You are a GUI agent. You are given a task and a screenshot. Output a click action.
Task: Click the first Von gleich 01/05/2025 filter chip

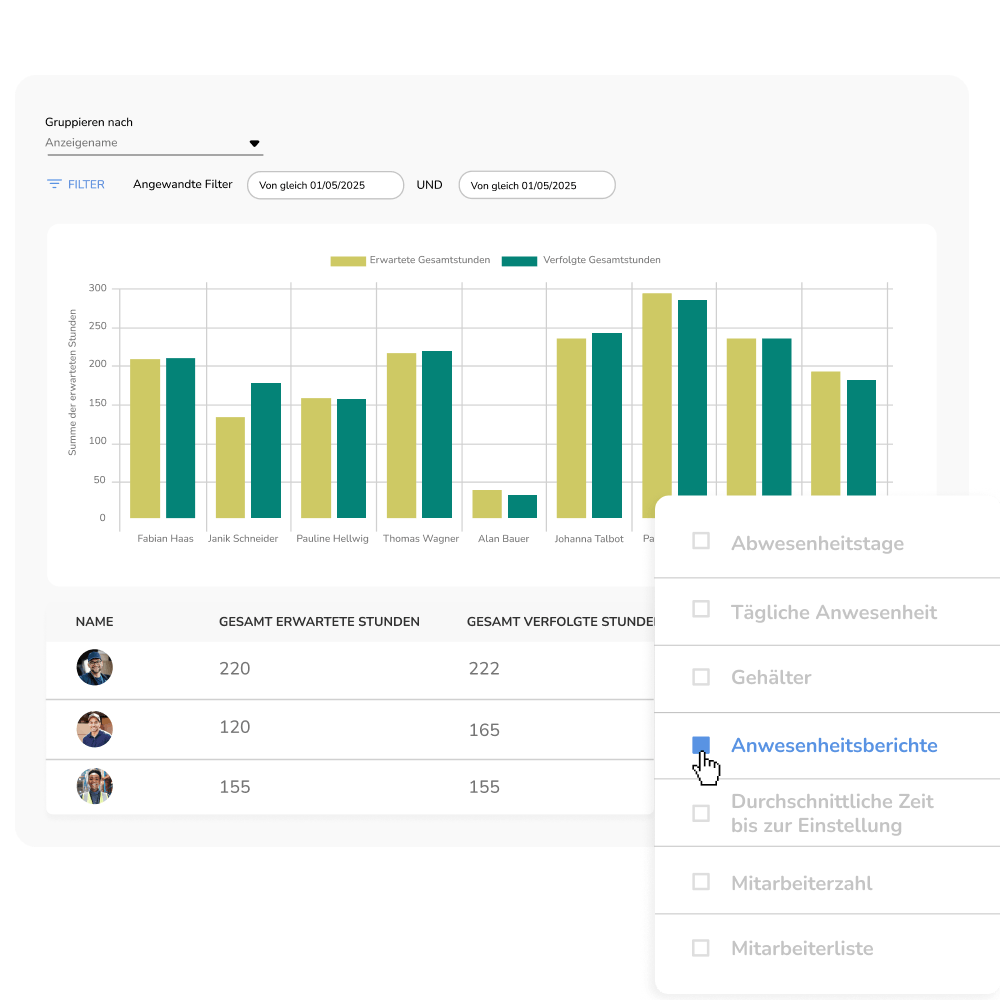click(325, 185)
